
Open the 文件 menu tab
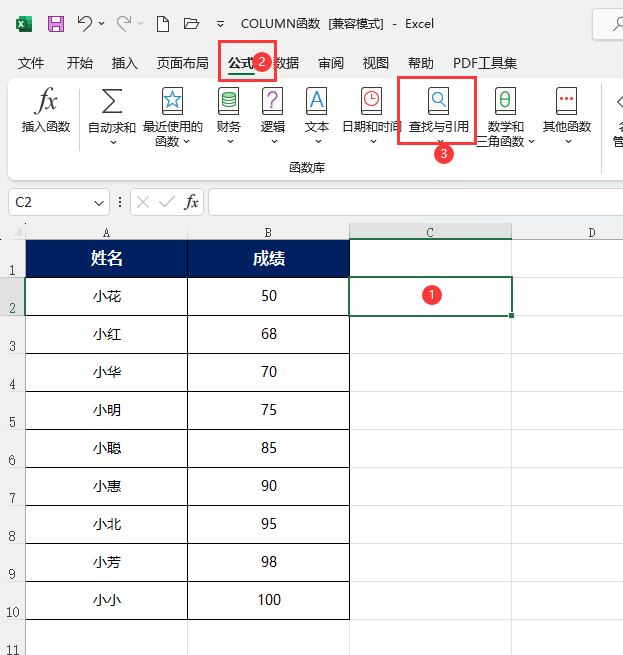31,63
